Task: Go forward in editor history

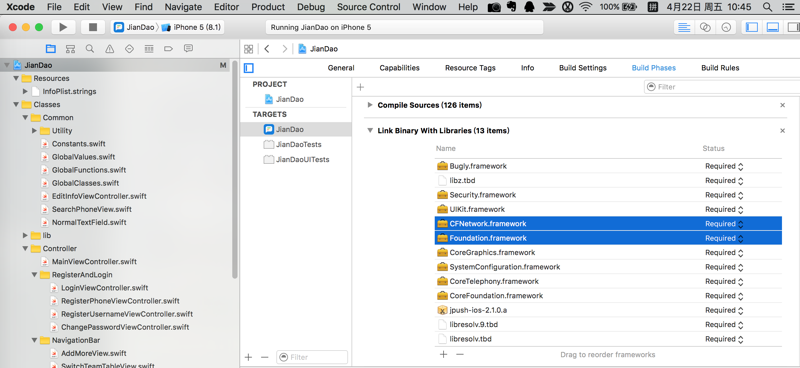Action: (285, 49)
